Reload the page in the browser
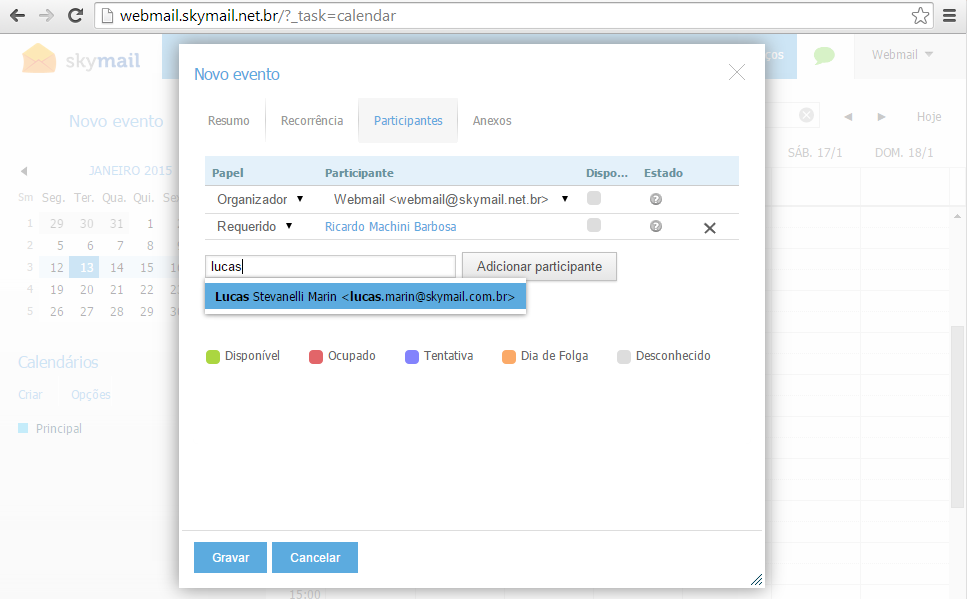Image resolution: width=967 pixels, height=599 pixels. tap(75, 15)
